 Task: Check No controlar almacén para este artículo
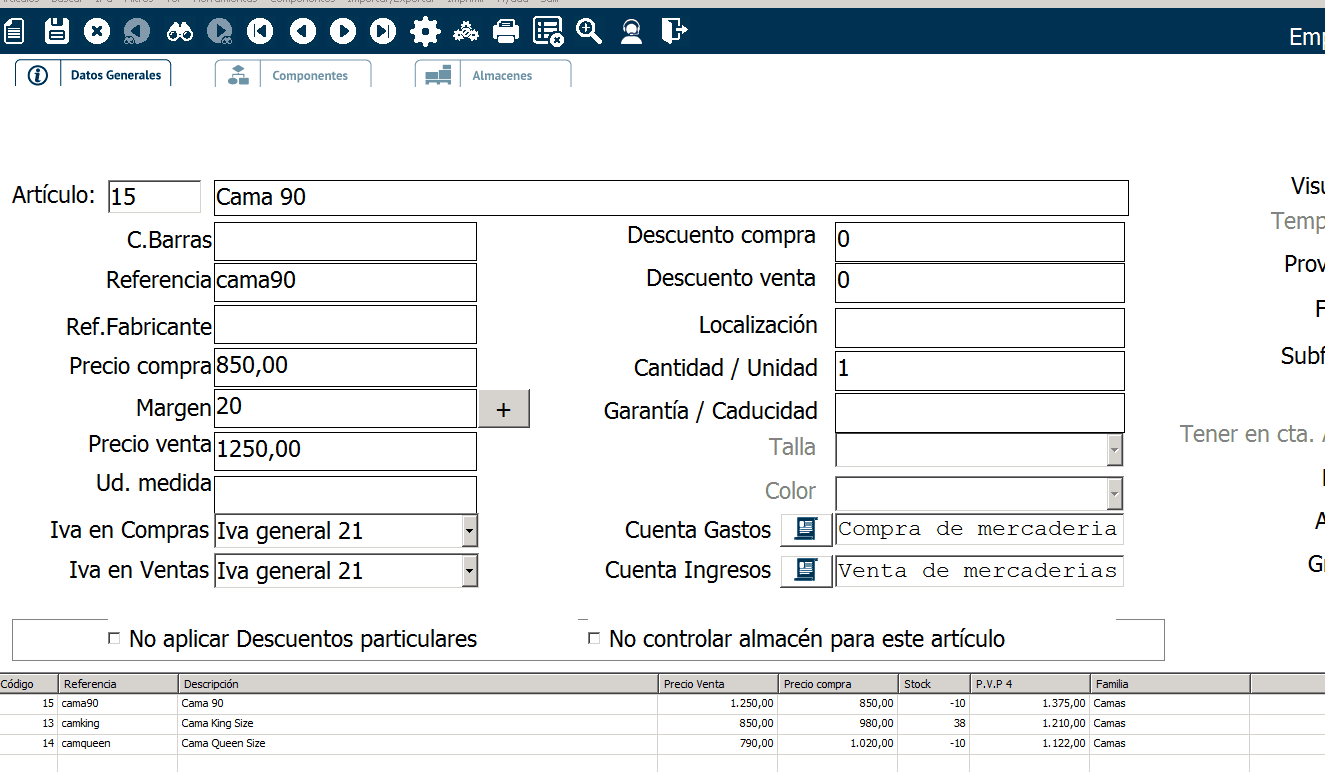tap(594, 638)
